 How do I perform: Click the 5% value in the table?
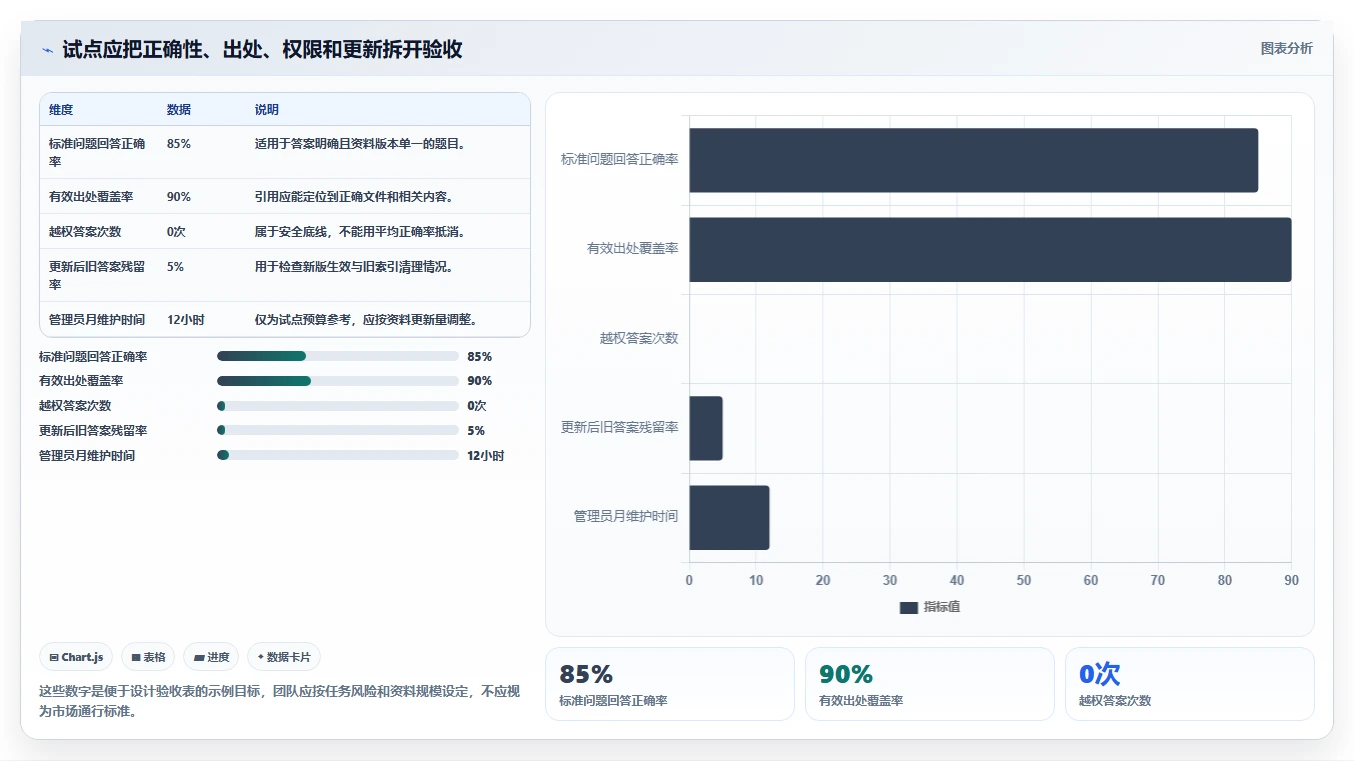point(175,267)
